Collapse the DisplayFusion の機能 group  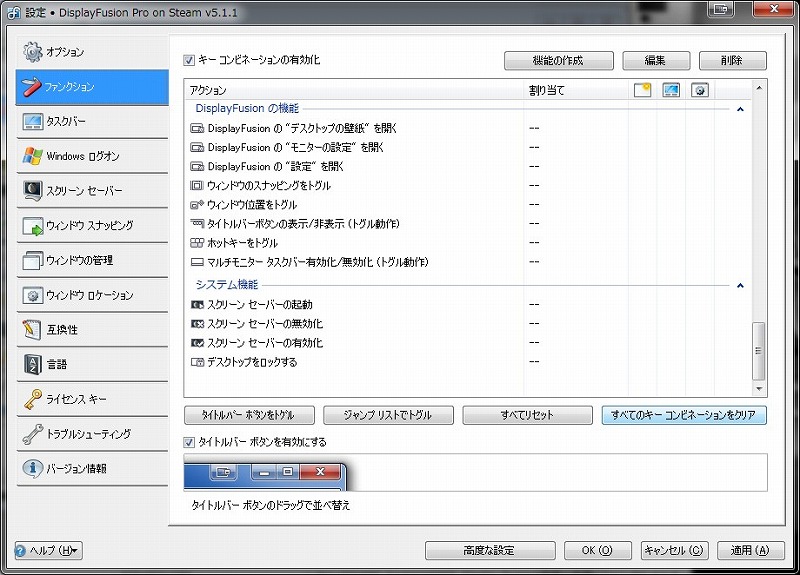pyautogui.click(x=740, y=109)
